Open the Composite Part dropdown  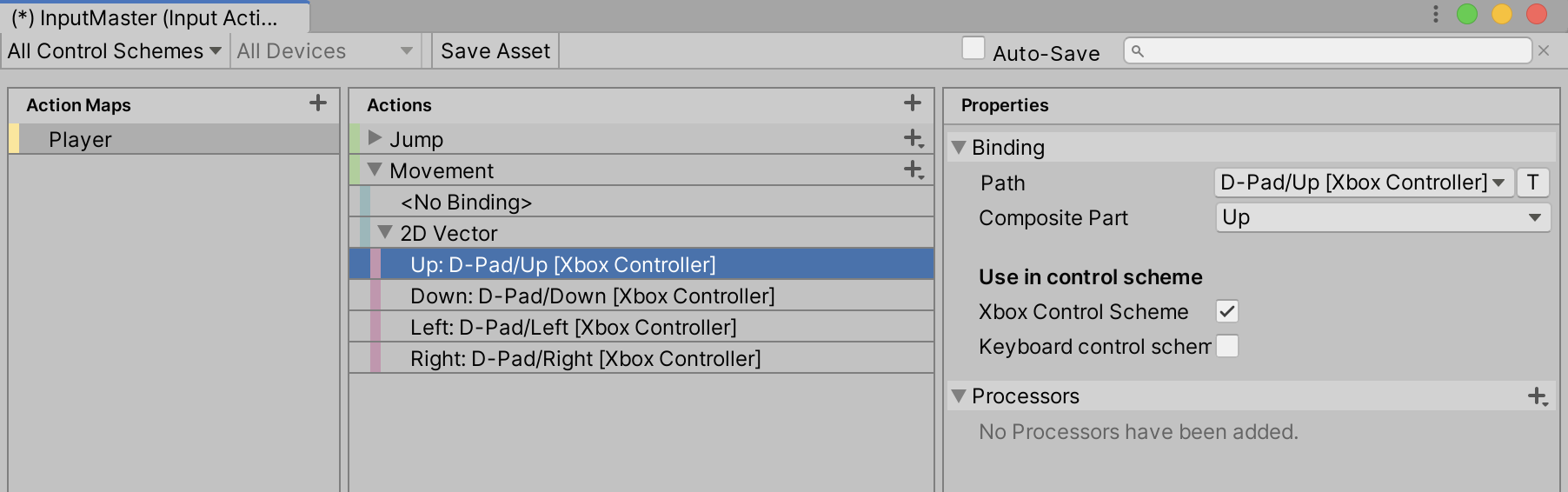(x=1382, y=217)
